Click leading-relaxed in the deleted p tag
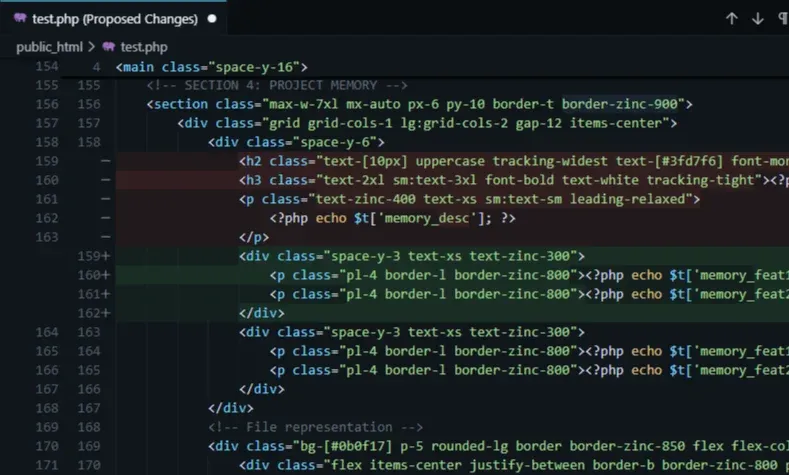789x475 pixels. pyautogui.click(x=627, y=199)
